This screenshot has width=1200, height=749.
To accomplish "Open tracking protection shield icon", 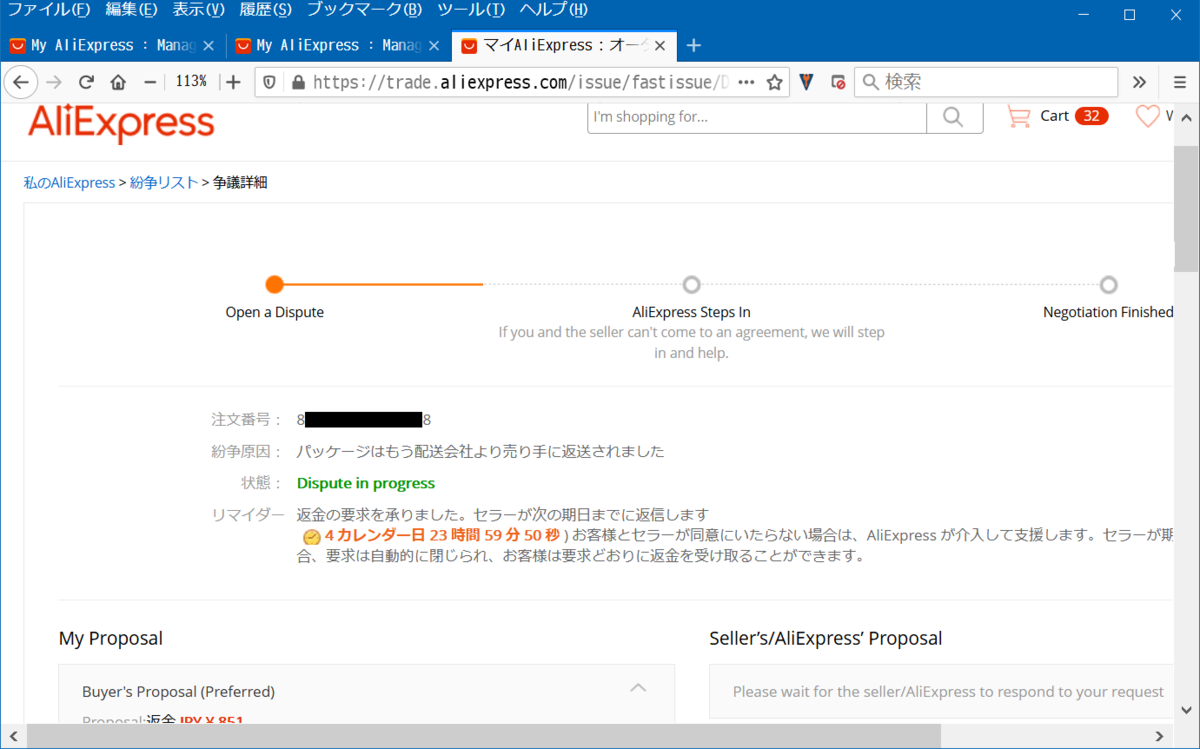I will (x=270, y=82).
